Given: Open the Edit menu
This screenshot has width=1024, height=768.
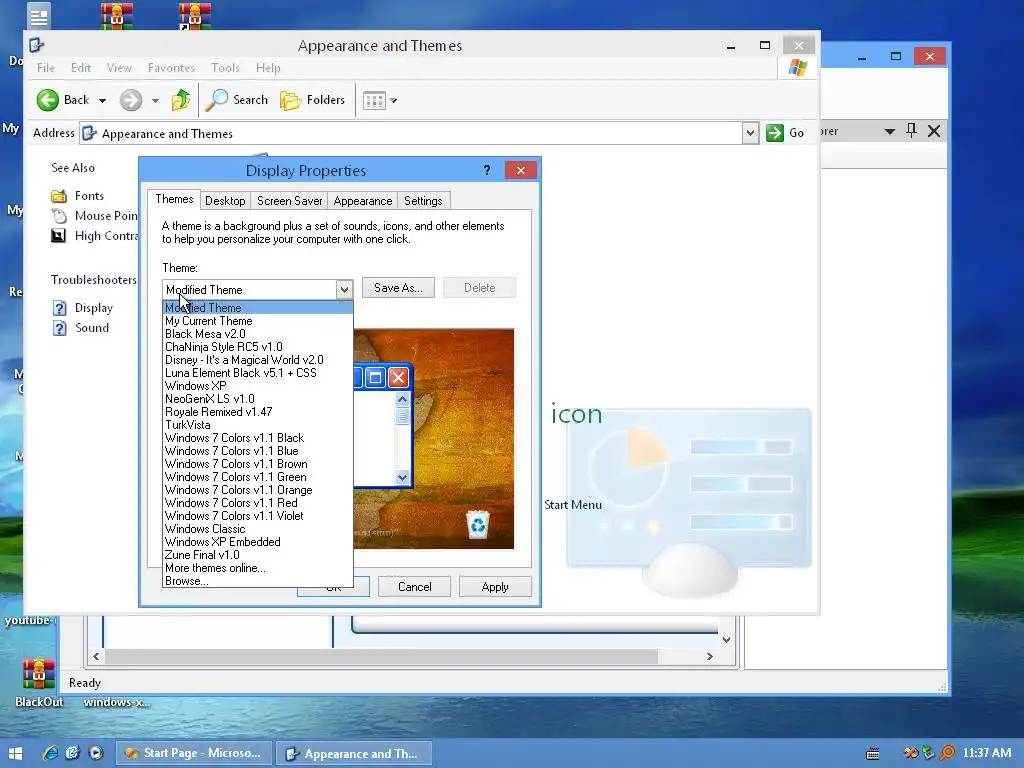Looking at the screenshot, I should coord(81,68).
